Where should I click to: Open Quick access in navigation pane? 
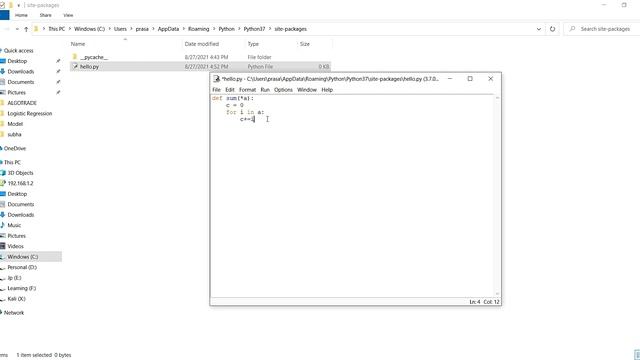tap(18, 51)
